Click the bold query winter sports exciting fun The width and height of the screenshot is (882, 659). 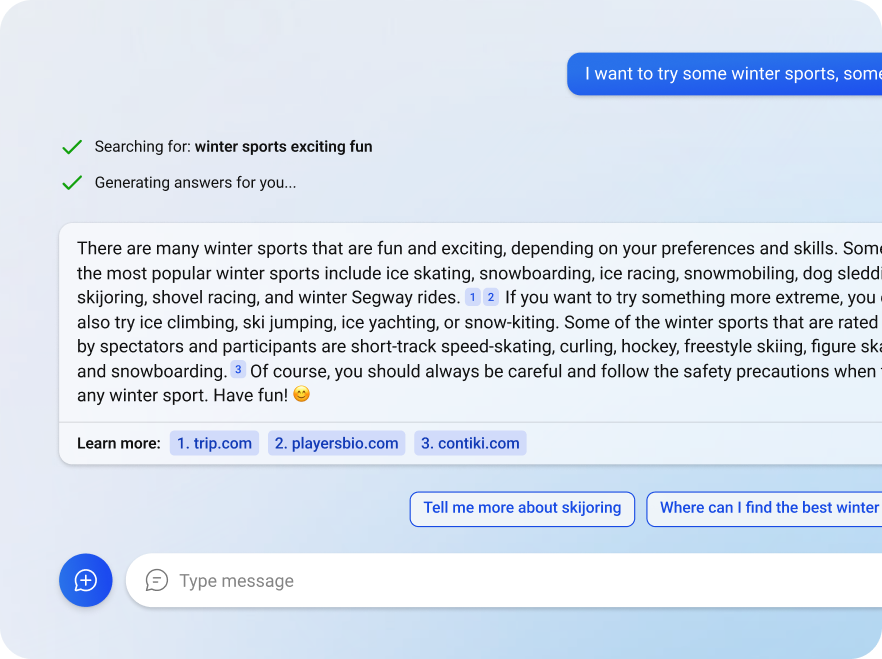click(284, 147)
